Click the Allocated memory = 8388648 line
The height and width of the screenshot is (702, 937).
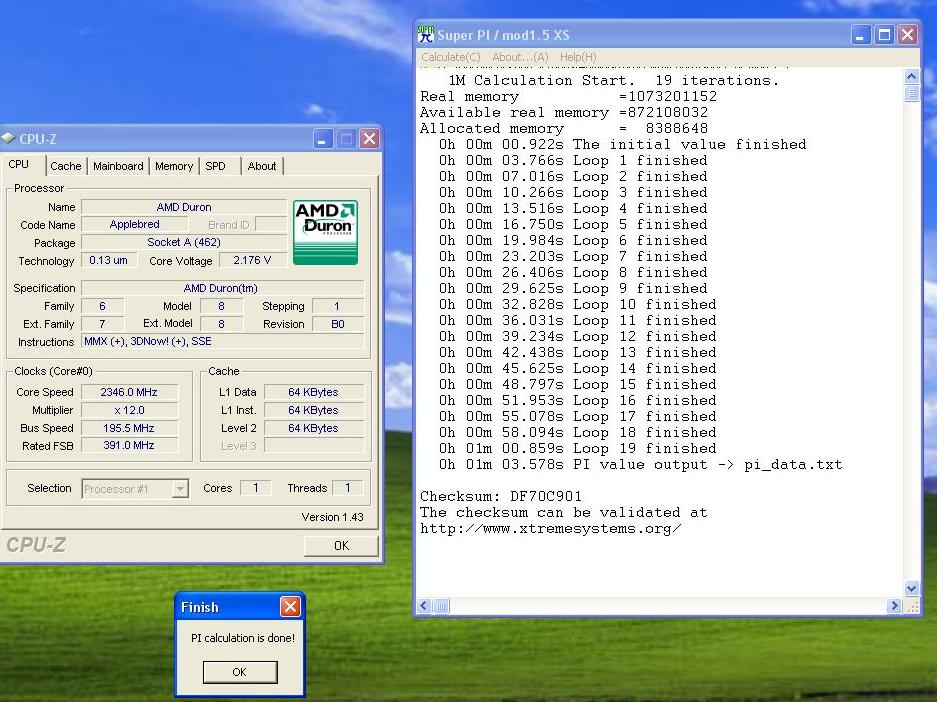pyautogui.click(x=564, y=128)
